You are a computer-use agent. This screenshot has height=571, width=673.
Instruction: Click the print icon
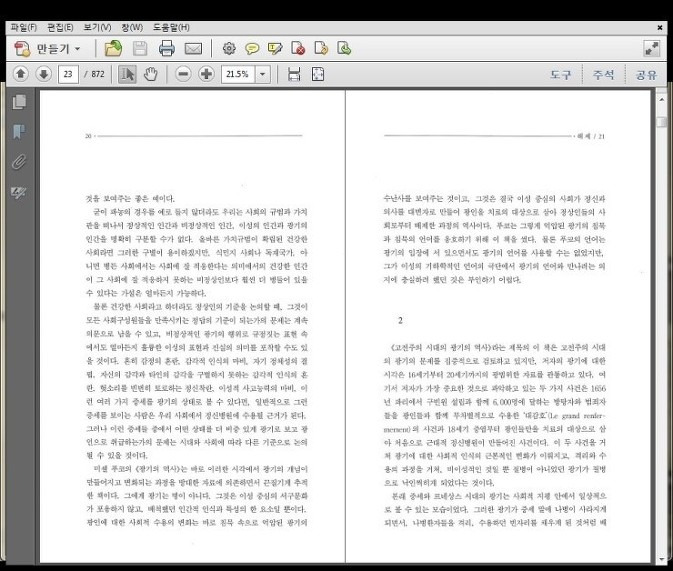[167, 49]
